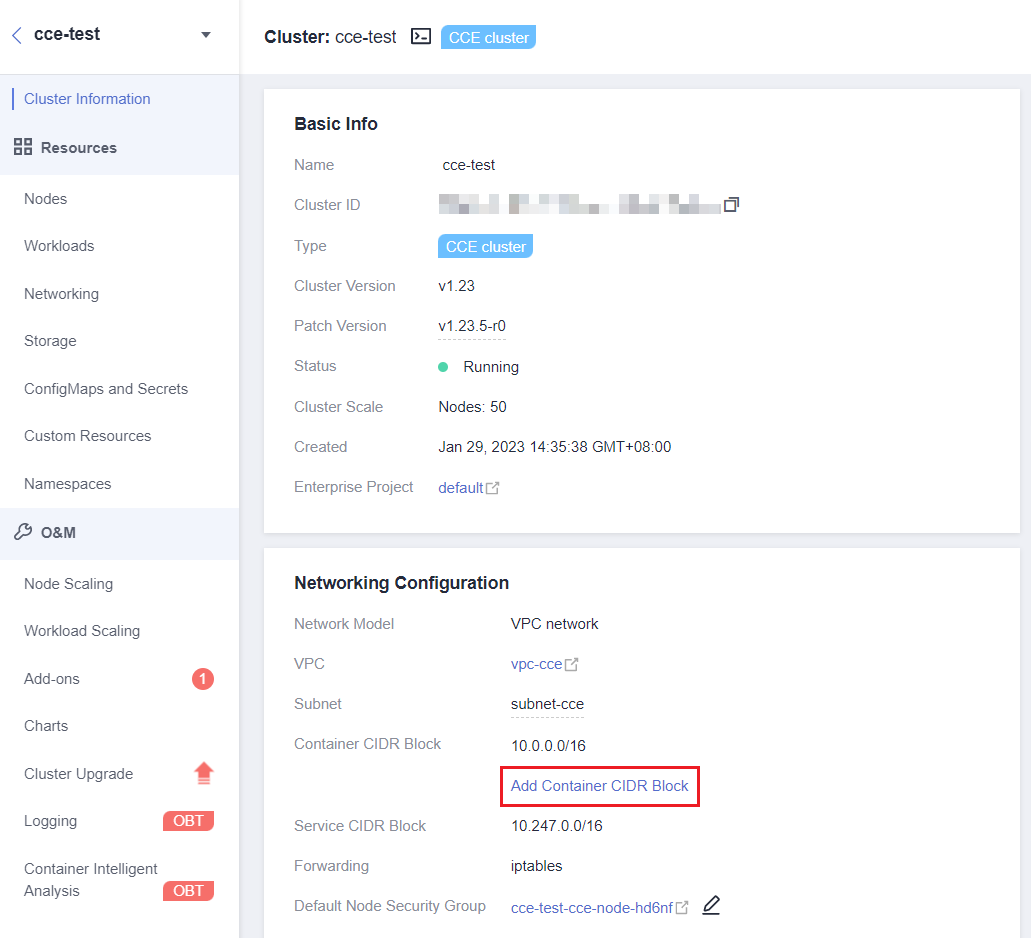Screen dimensions: 1031x938
Task: Click the OBT badge next to Logging
Action: pos(188,821)
